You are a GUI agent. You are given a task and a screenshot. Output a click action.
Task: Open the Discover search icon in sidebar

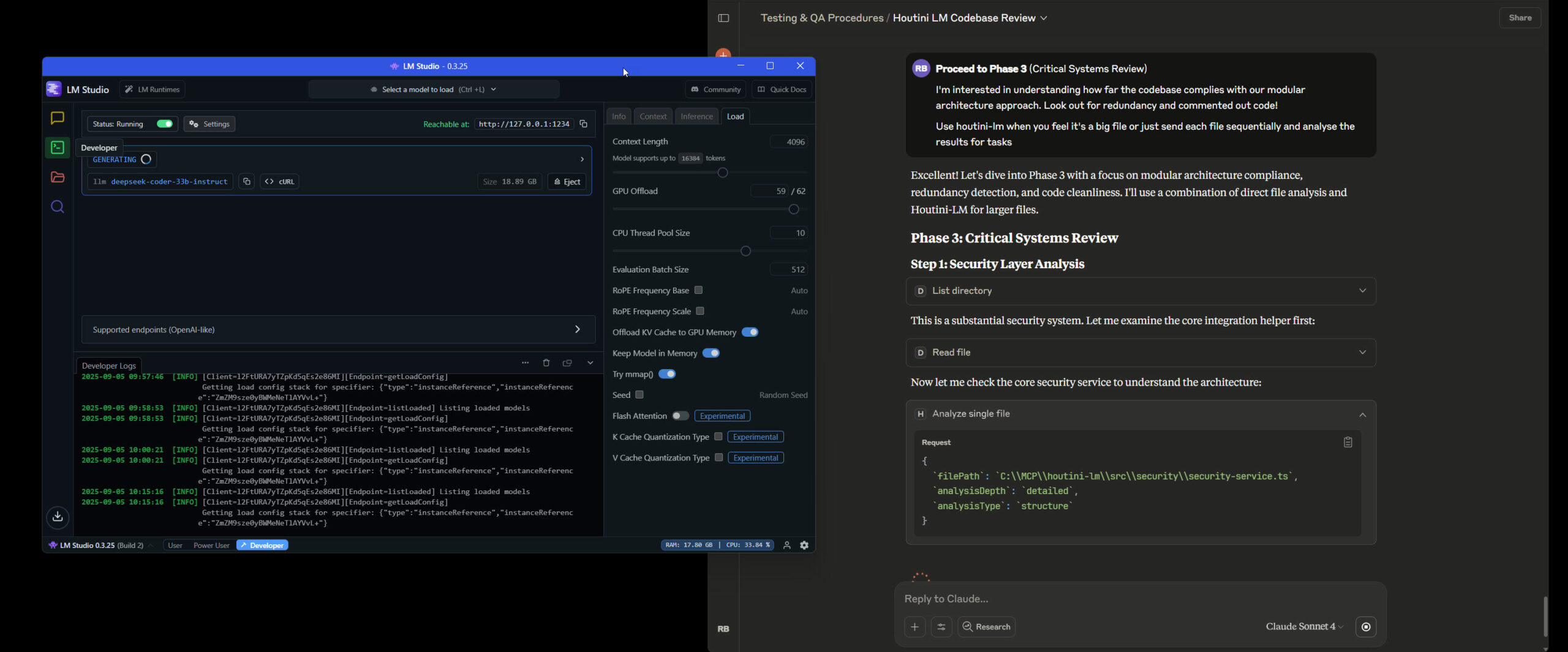coord(57,207)
